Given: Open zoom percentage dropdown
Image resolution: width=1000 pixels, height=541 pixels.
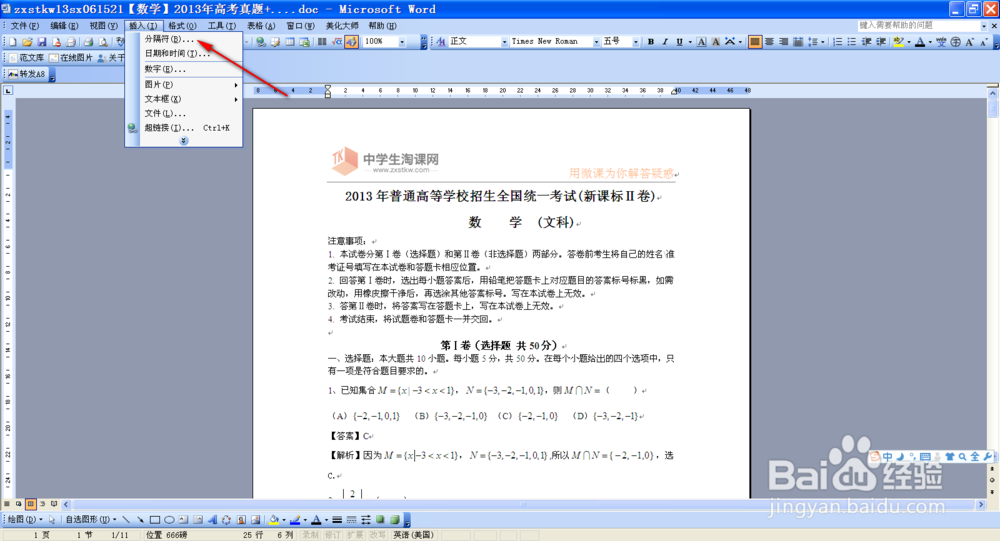Looking at the screenshot, I should click(x=402, y=41).
